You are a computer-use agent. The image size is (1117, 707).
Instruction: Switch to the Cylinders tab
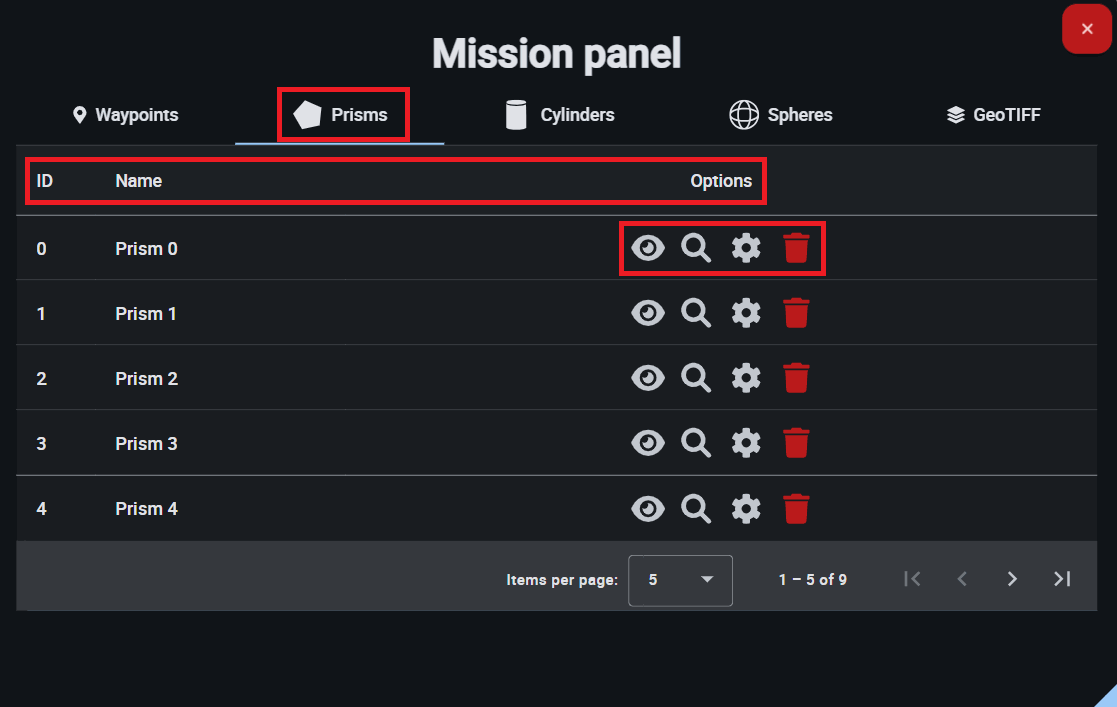[x=560, y=115]
